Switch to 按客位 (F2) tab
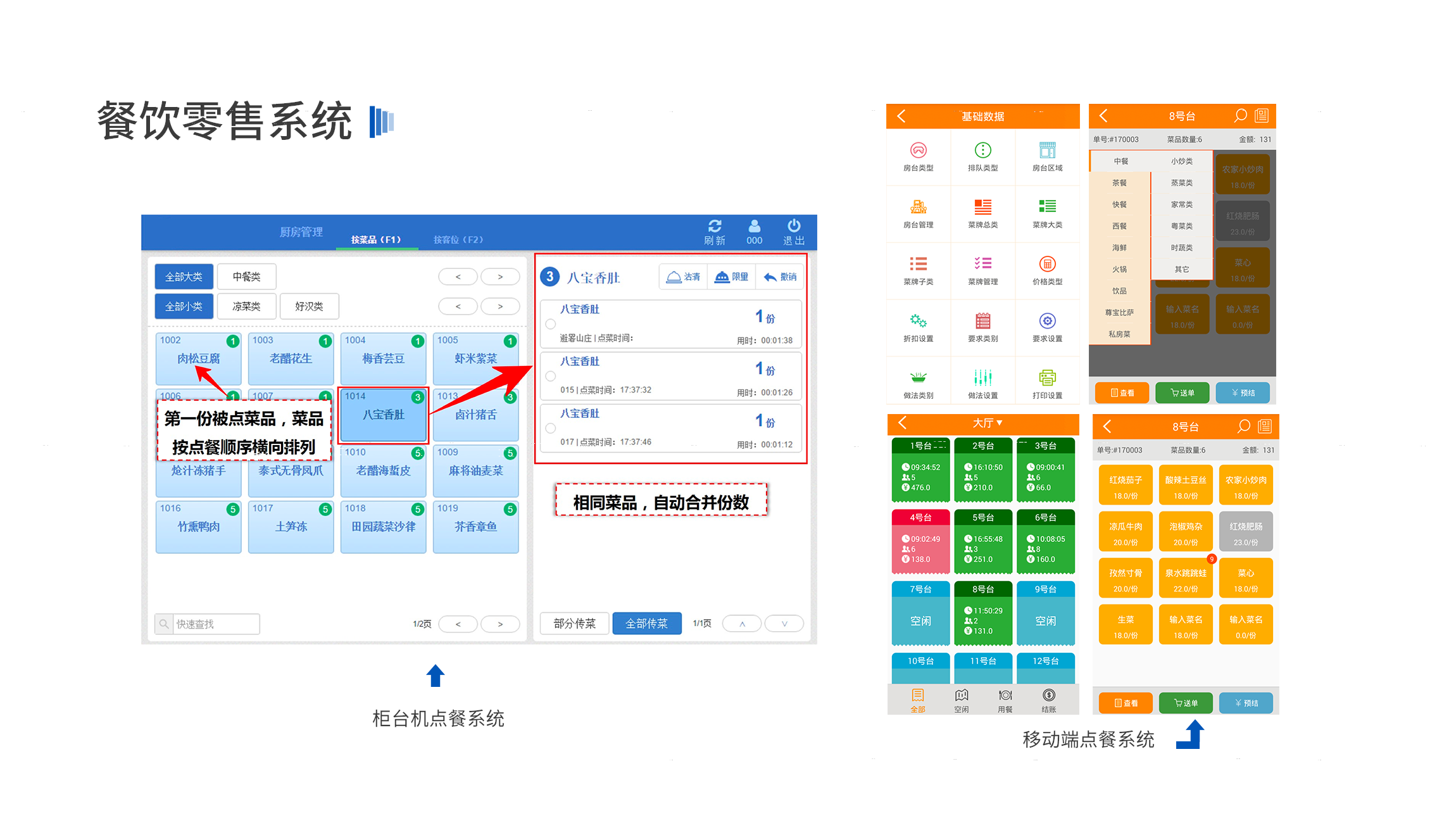This screenshot has width=1456, height=823. (458, 240)
